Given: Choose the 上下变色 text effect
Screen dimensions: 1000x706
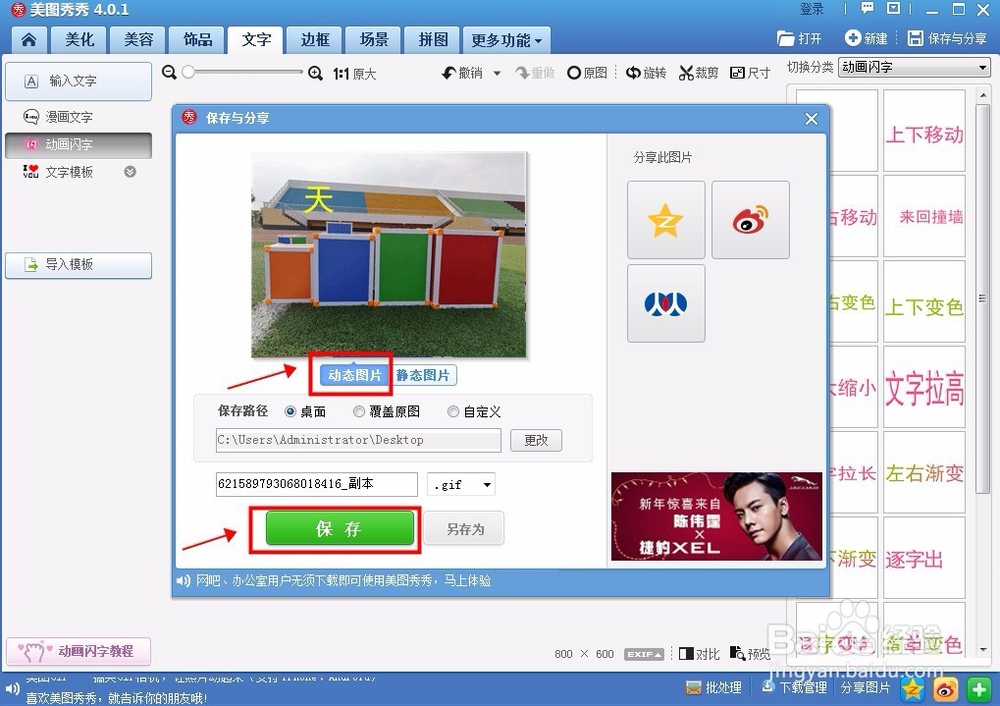Looking at the screenshot, I should click(x=924, y=301).
